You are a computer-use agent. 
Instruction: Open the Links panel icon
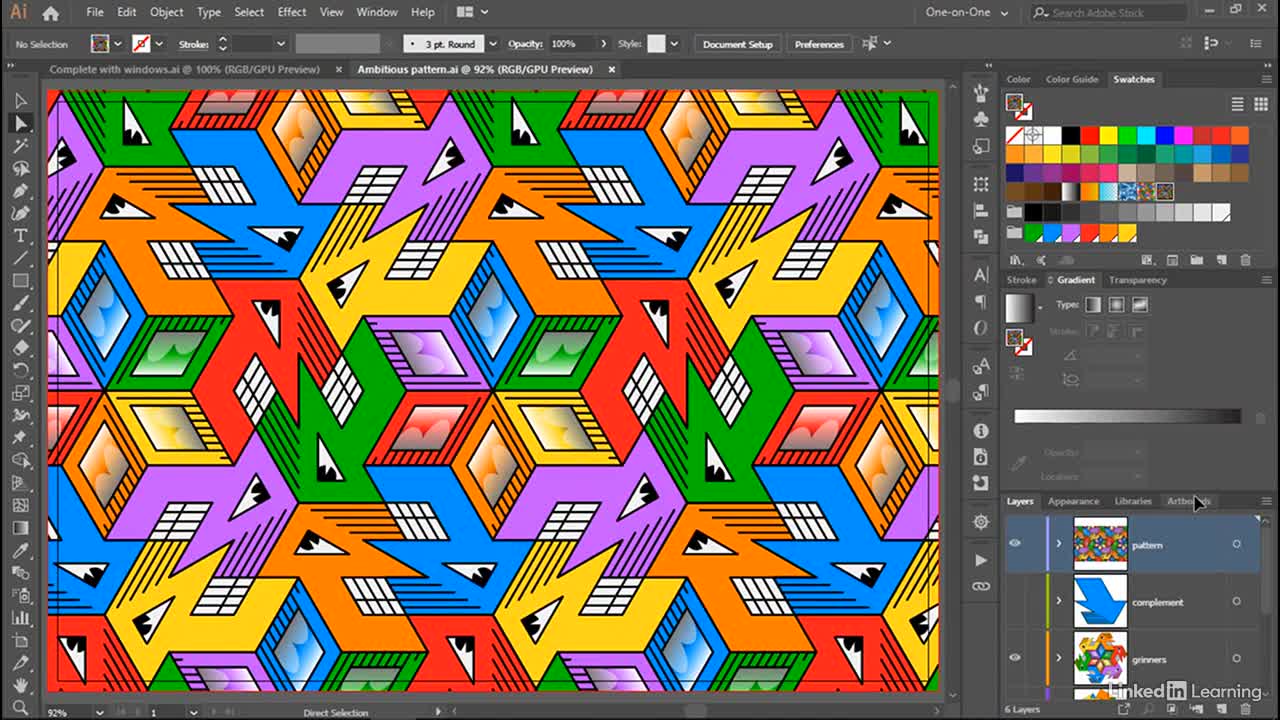pyautogui.click(x=981, y=586)
